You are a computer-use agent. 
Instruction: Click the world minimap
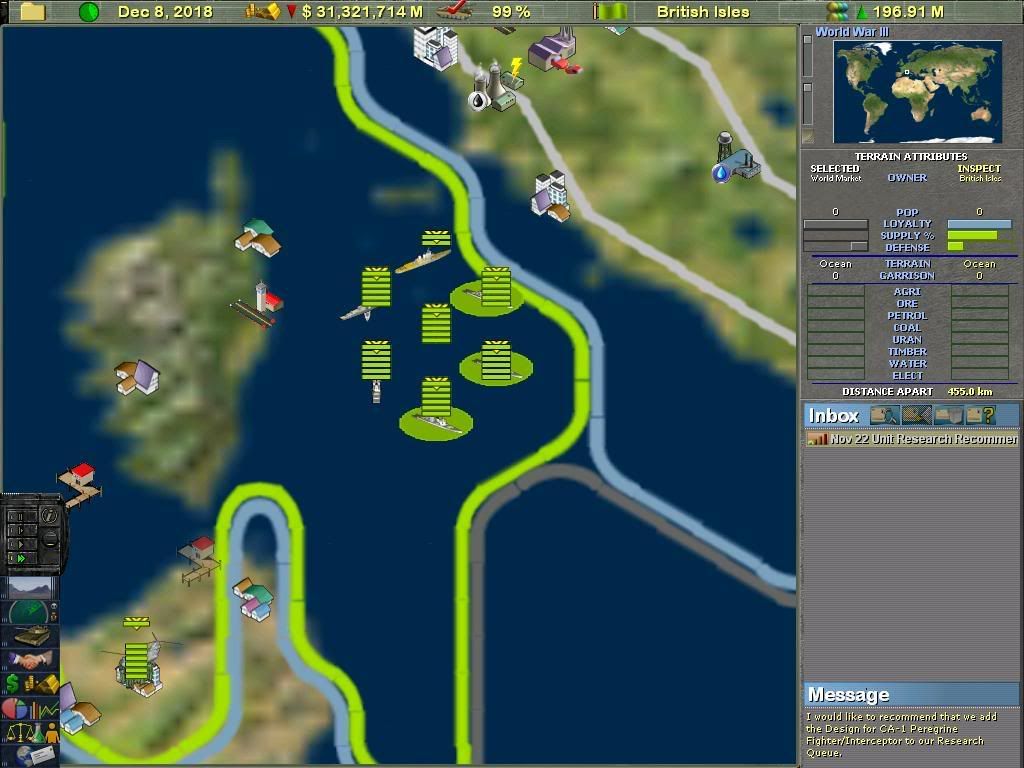tap(917, 91)
